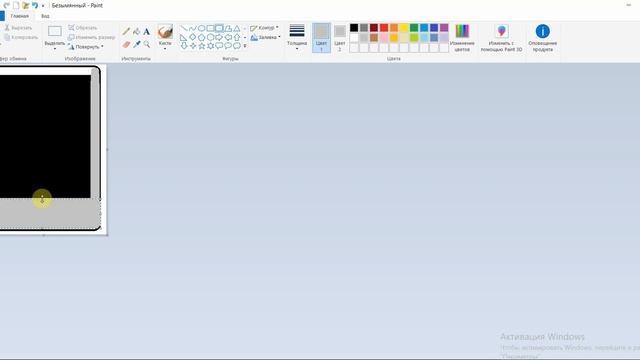Image resolution: width=640 pixels, height=360 pixels.
Task: Pick the purple color swatch
Action: pyautogui.click(x=444, y=28)
